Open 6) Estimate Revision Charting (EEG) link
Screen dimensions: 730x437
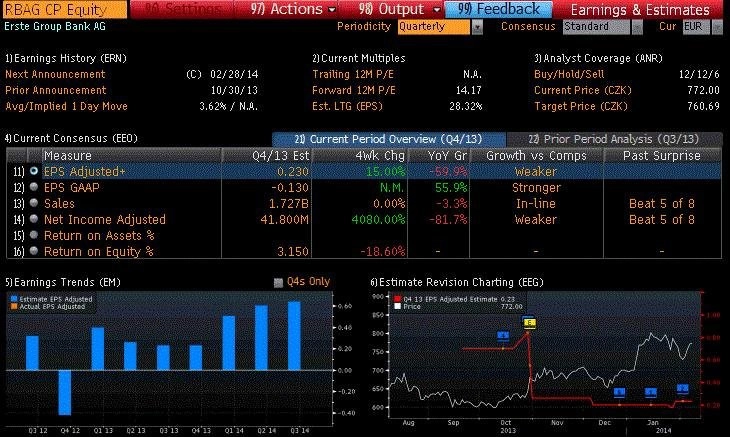(x=457, y=282)
